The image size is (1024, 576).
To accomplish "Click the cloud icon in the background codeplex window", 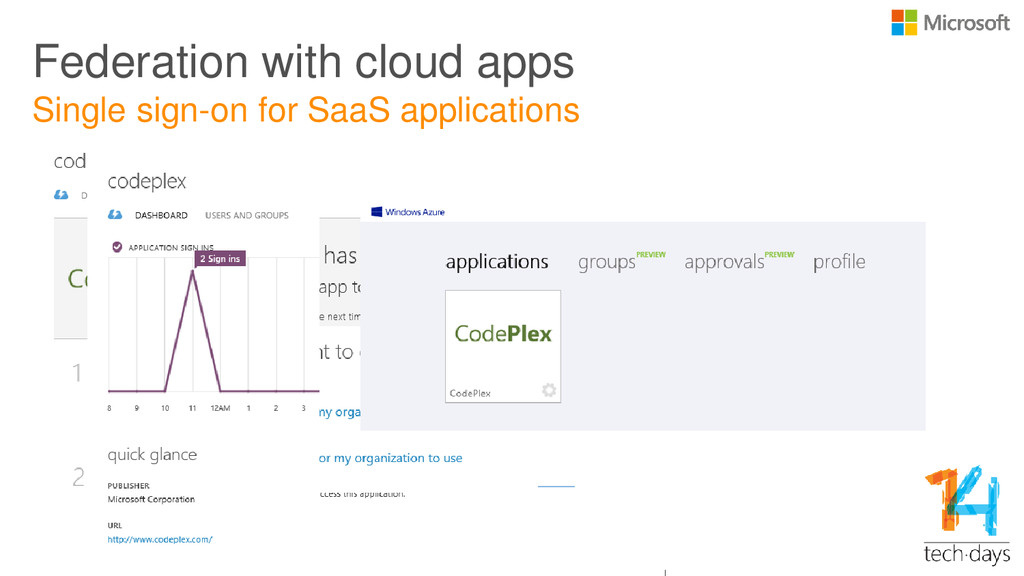I will [x=61, y=194].
